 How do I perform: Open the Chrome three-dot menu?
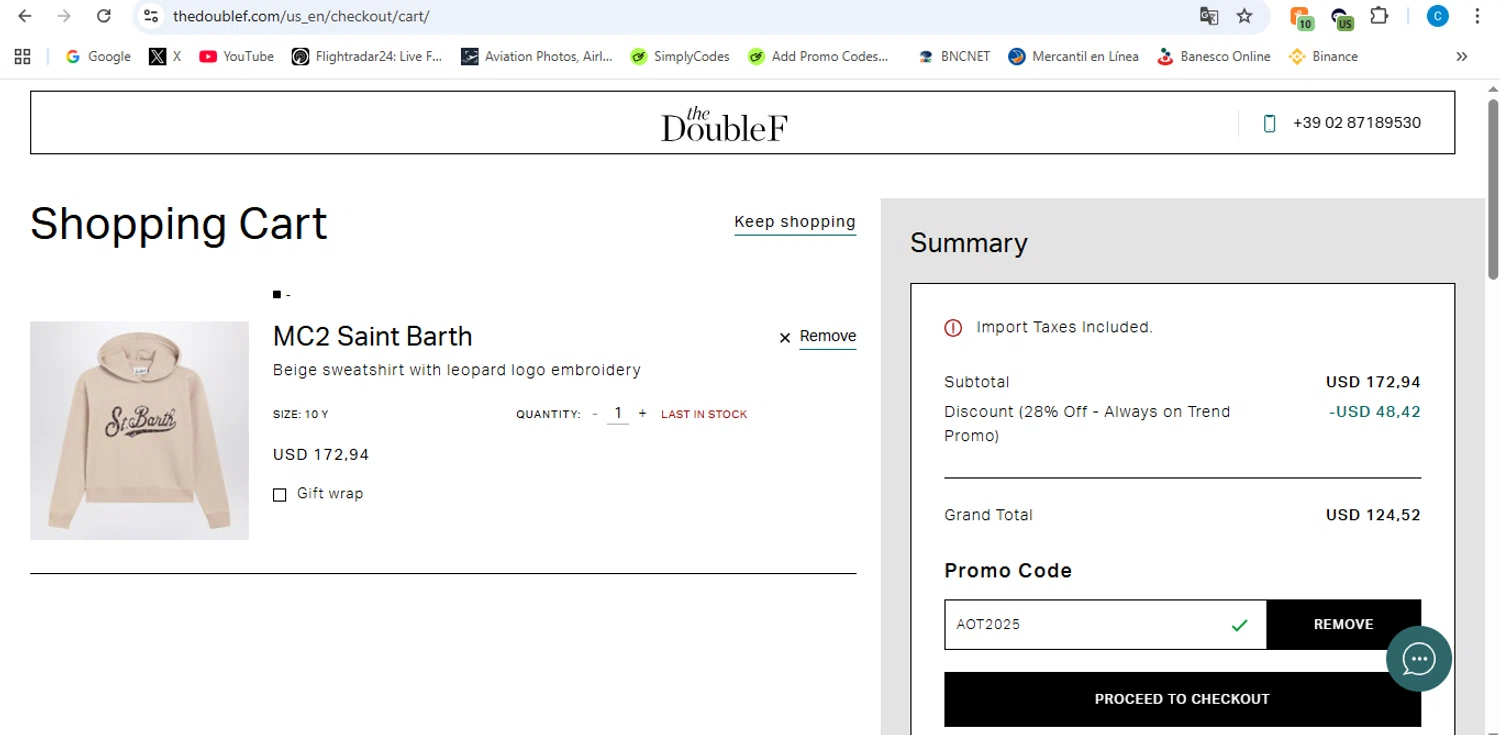click(x=1477, y=16)
